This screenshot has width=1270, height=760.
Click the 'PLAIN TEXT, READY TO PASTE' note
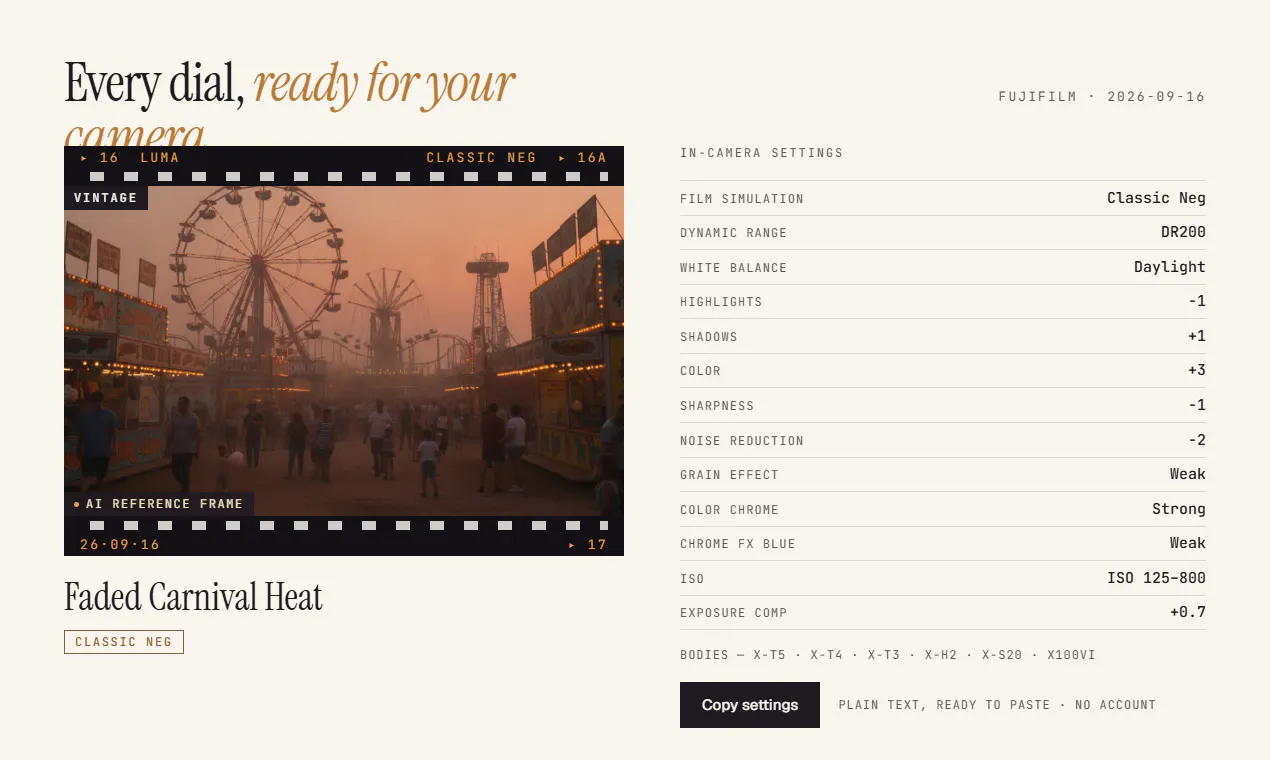[944, 705]
